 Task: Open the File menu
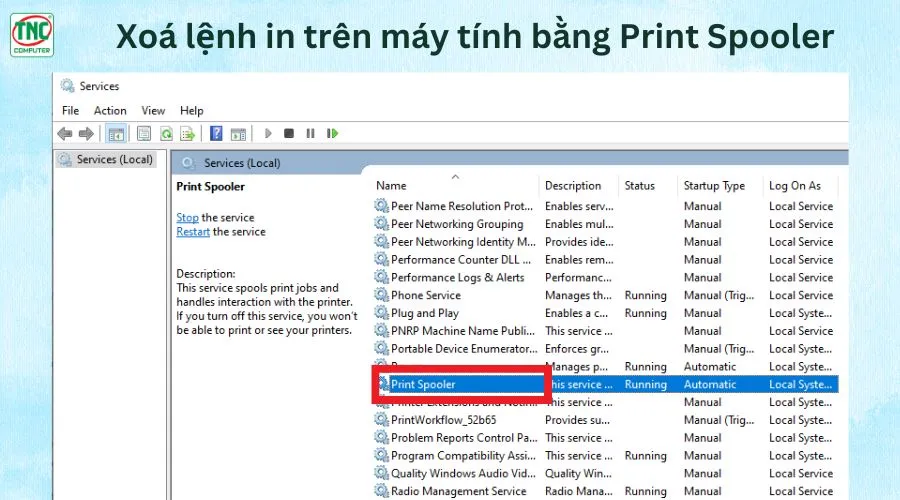71,110
